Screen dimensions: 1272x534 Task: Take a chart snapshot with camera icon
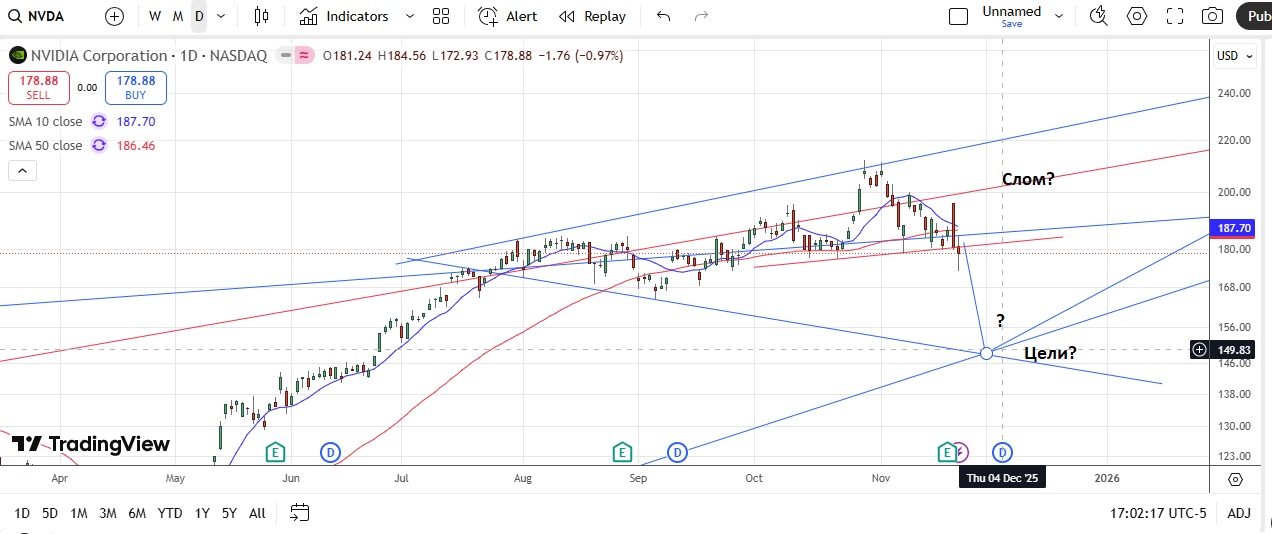(x=1212, y=16)
